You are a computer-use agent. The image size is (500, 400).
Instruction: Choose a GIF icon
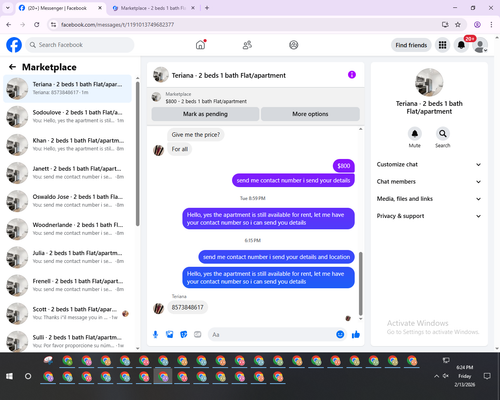(x=198, y=334)
